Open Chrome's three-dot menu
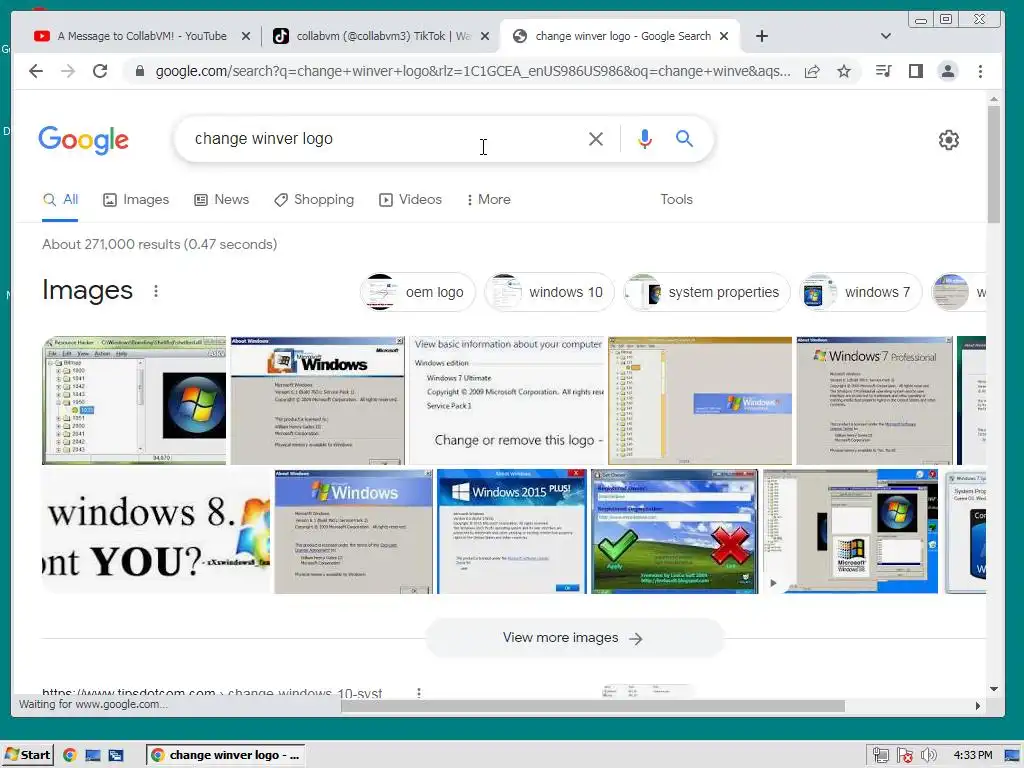This screenshot has height=768, width=1024. coord(980,71)
